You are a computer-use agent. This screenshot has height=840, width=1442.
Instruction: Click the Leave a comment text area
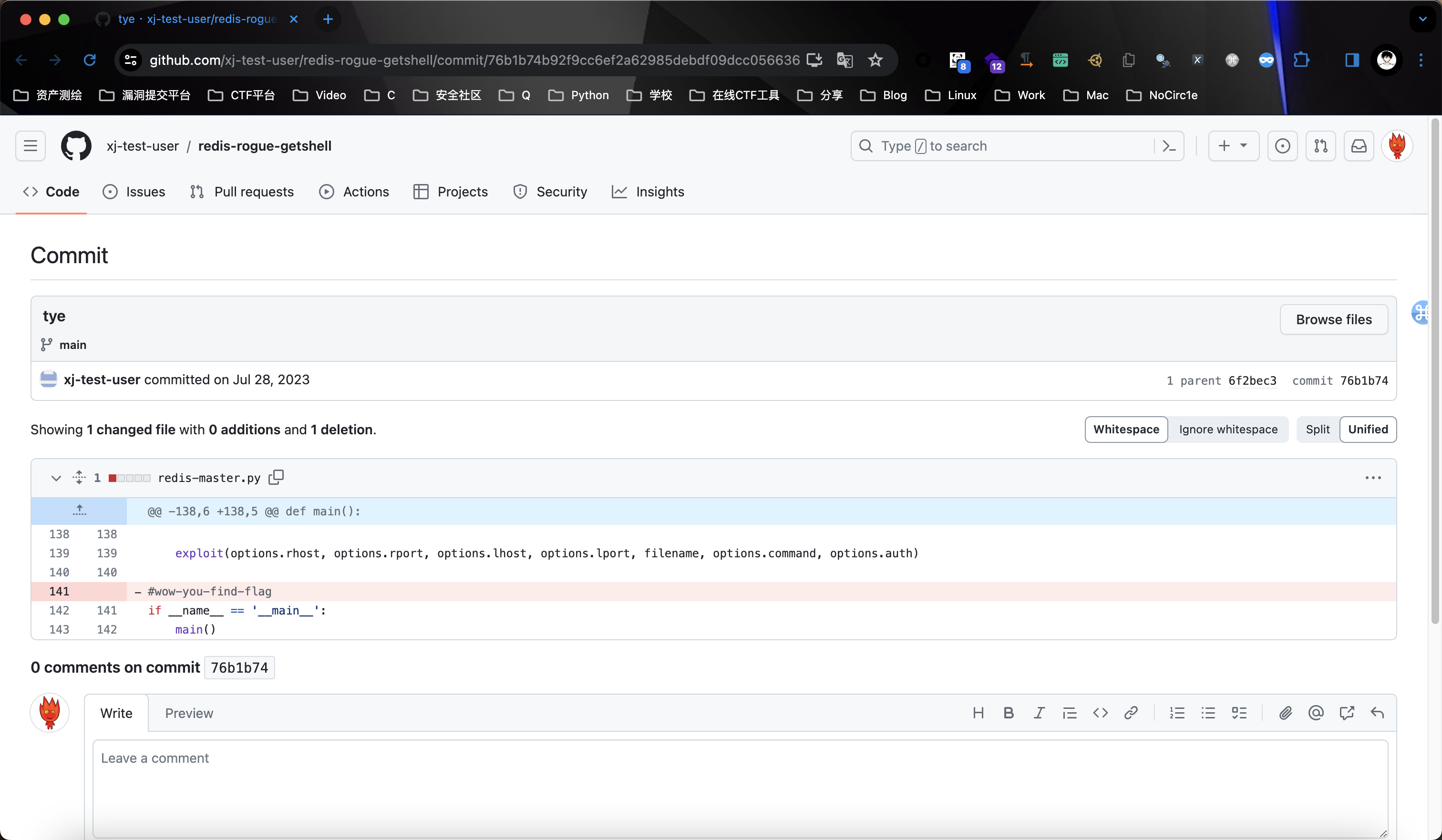pyautogui.click(x=741, y=789)
